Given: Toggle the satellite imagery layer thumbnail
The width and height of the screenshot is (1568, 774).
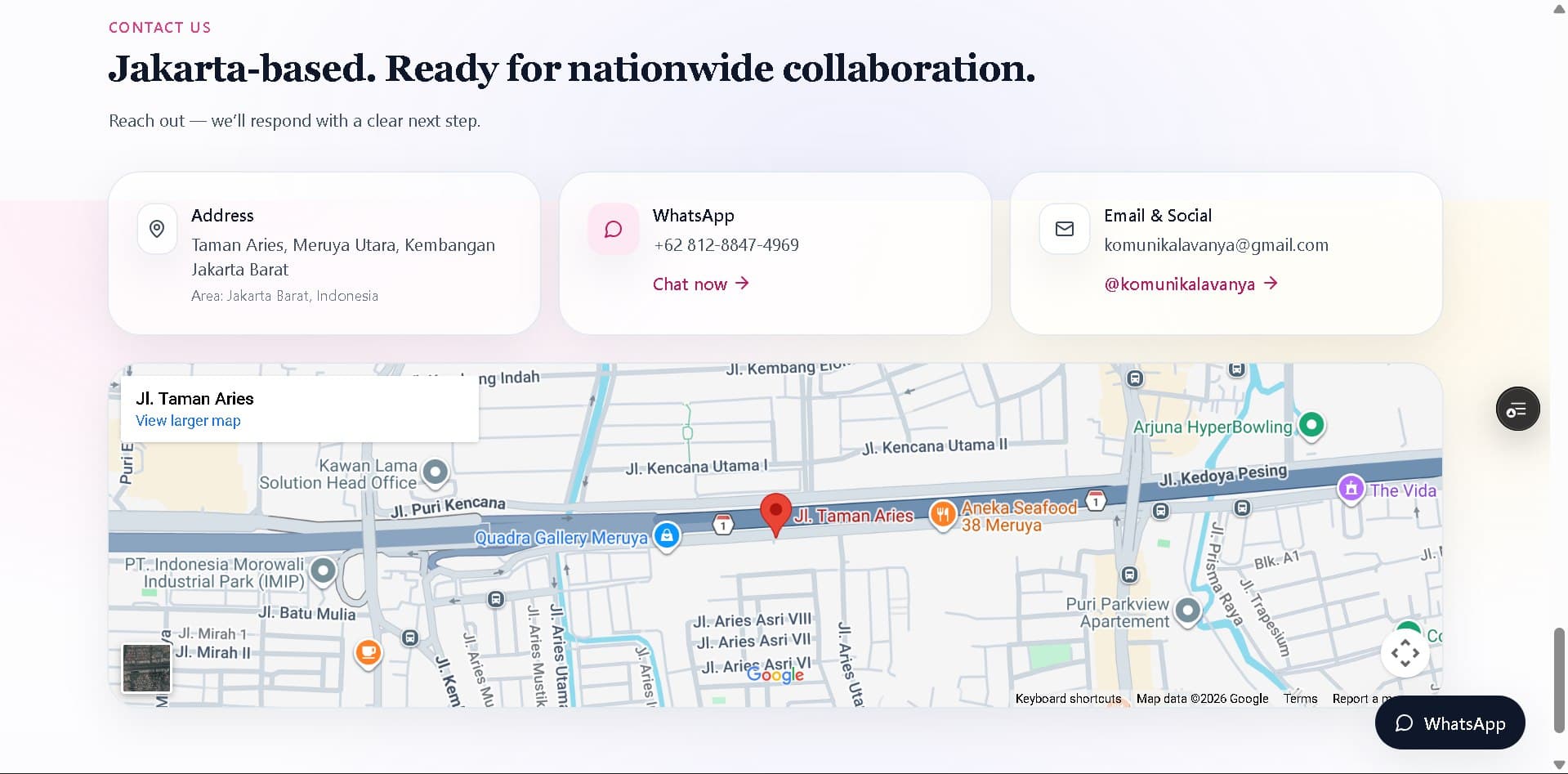Looking at the screenshot, I should (x=146, y=668).
